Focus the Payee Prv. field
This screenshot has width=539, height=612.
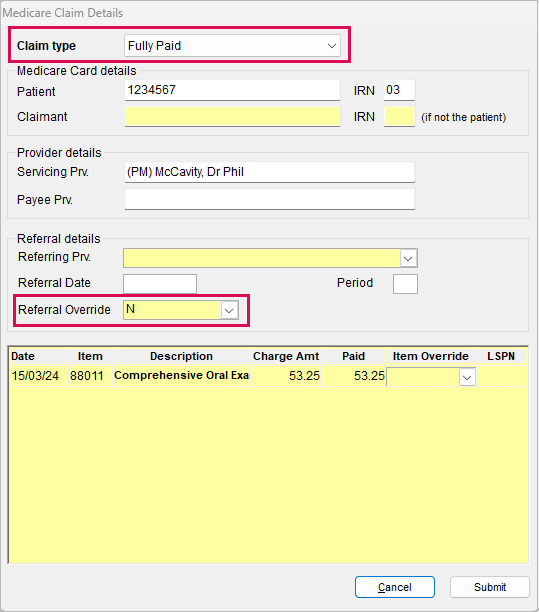[270, 199]
